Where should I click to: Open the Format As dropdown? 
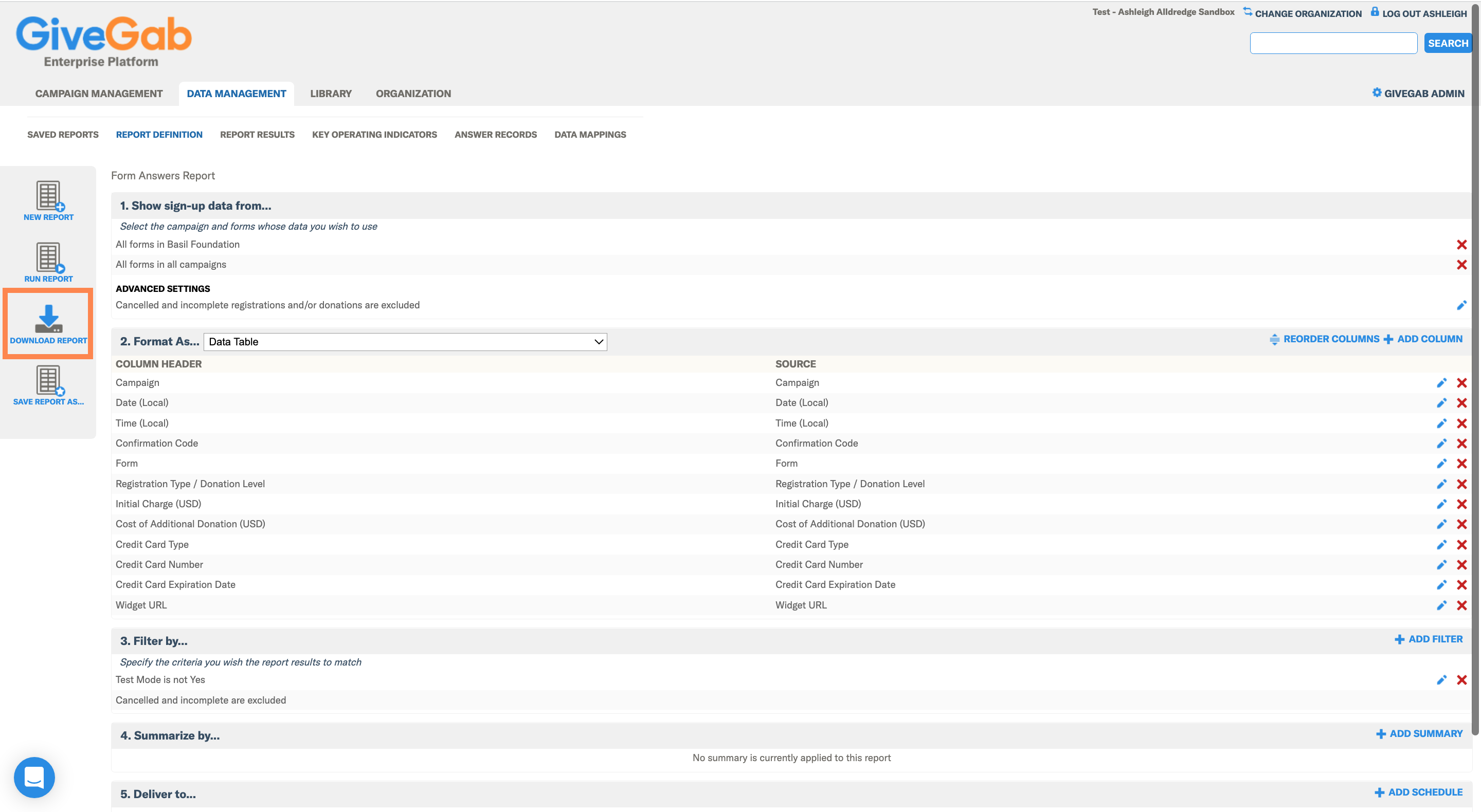coord(405,342)
